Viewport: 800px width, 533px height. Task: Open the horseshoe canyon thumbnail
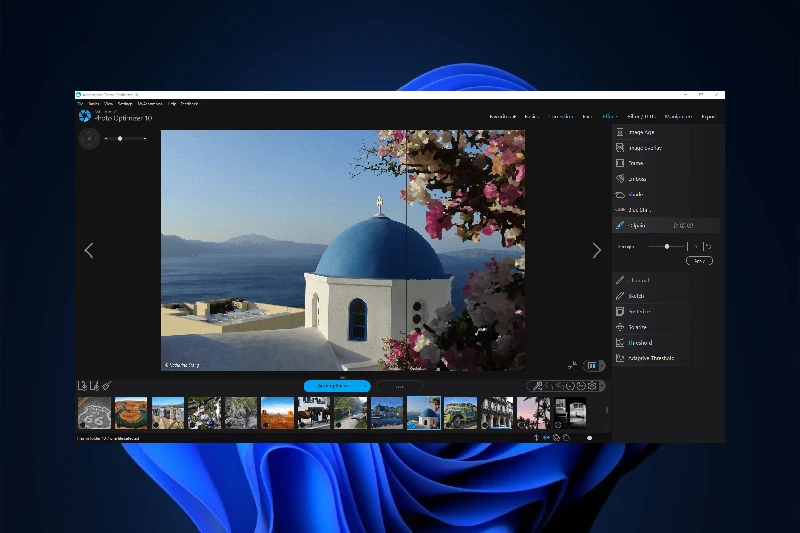(131, 413)
